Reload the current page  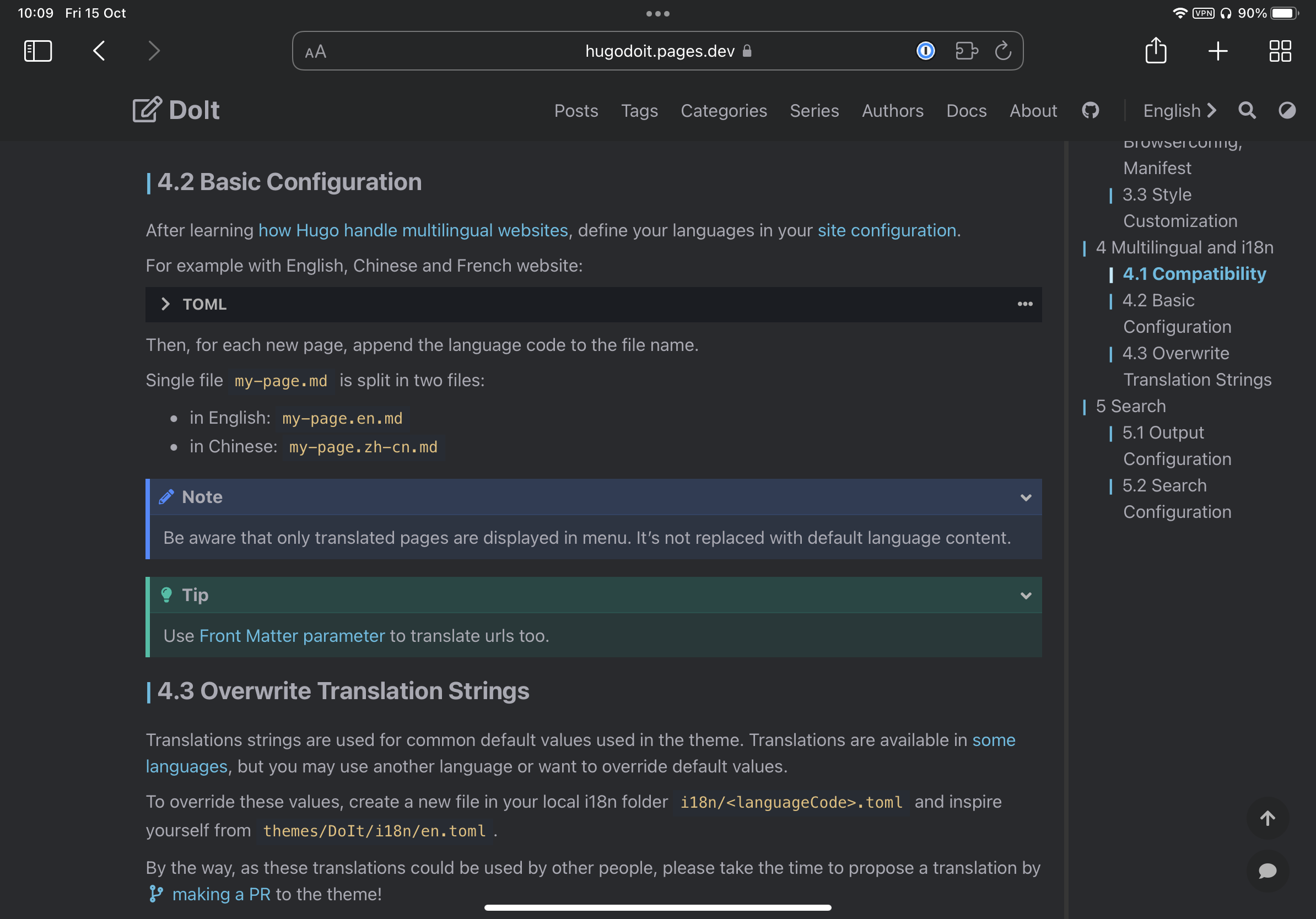tap(1002, 51)
